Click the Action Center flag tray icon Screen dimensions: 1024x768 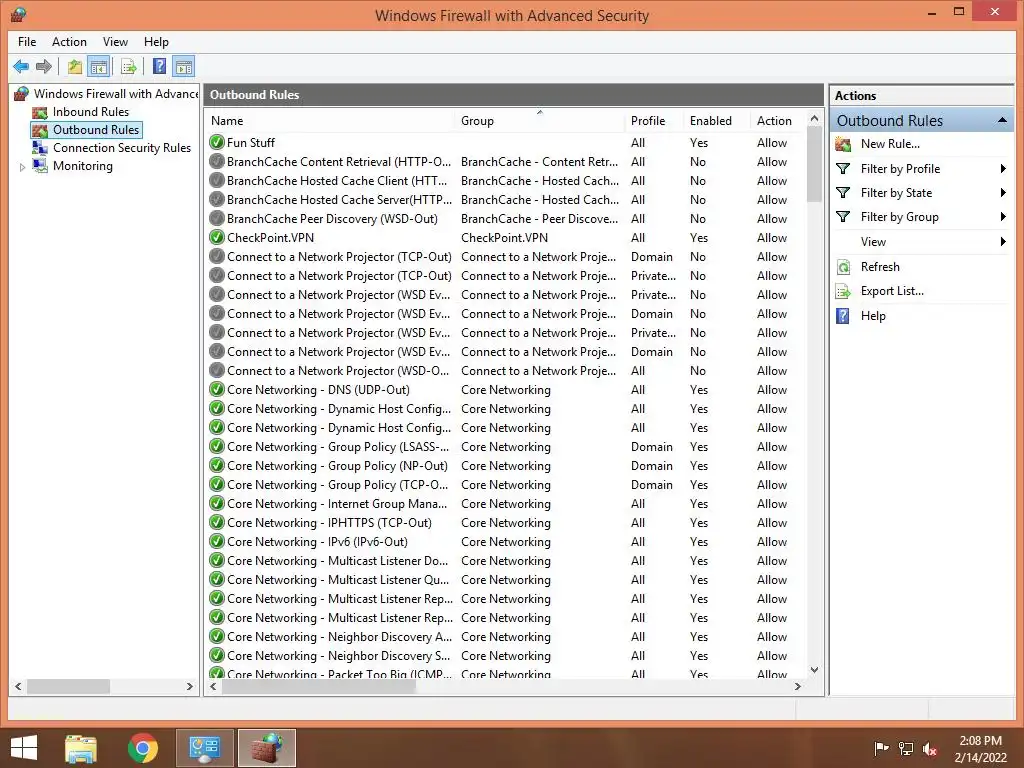(882, 749)
